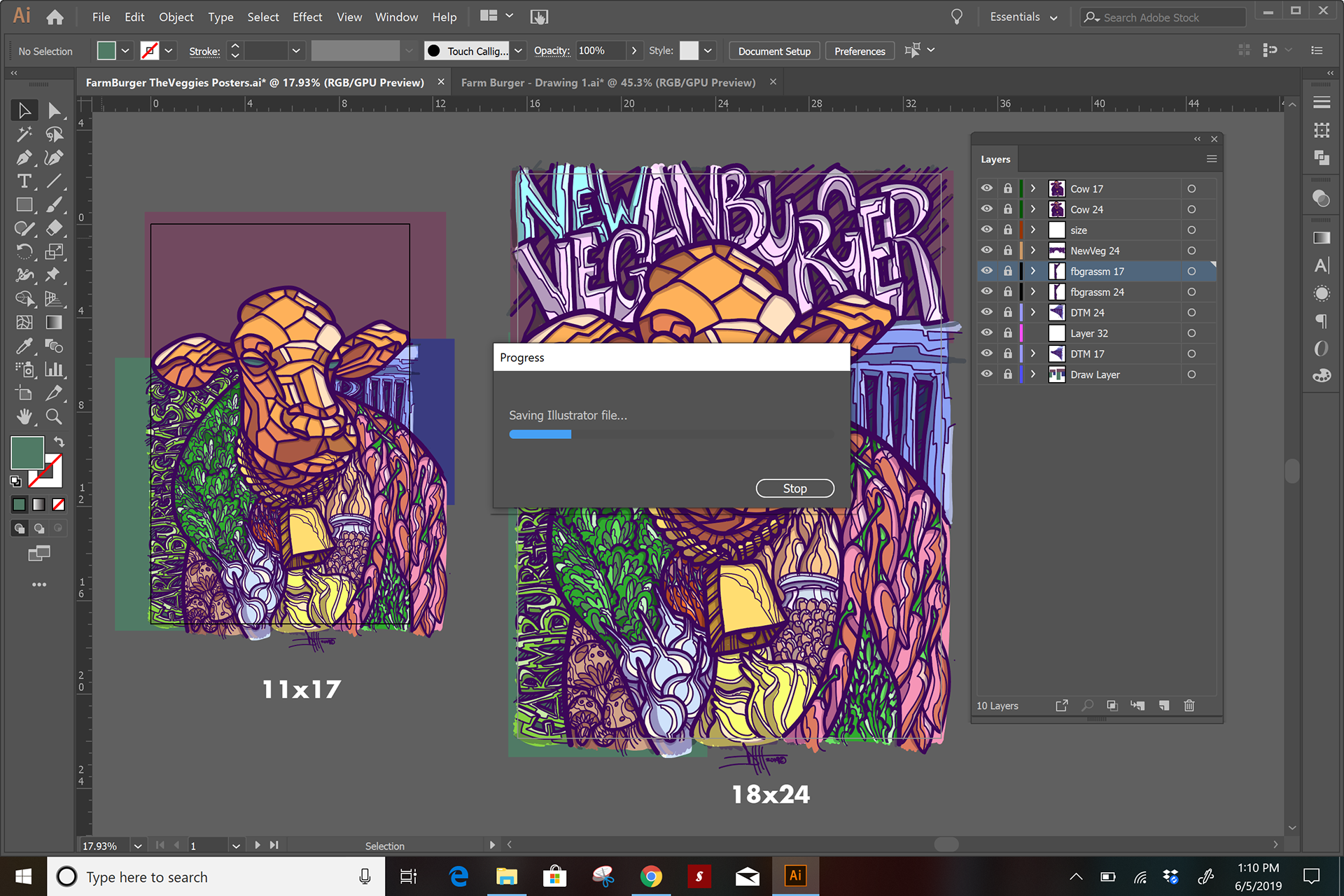The height and width of the screenshot is (896, 1344).
Task: Unlock the DTM 24 layer
Action: click(1007, 312)
